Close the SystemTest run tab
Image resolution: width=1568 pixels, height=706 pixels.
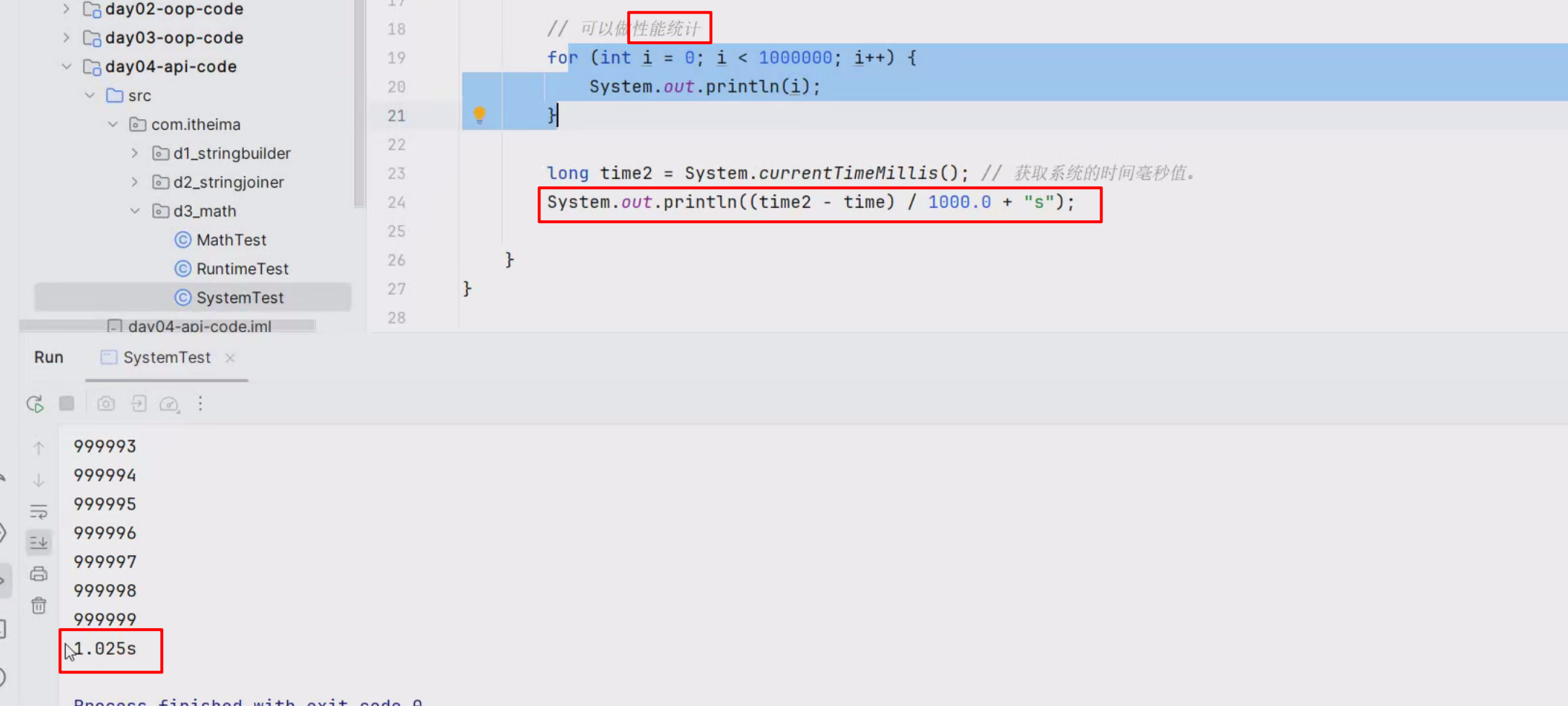pos(230,358)
